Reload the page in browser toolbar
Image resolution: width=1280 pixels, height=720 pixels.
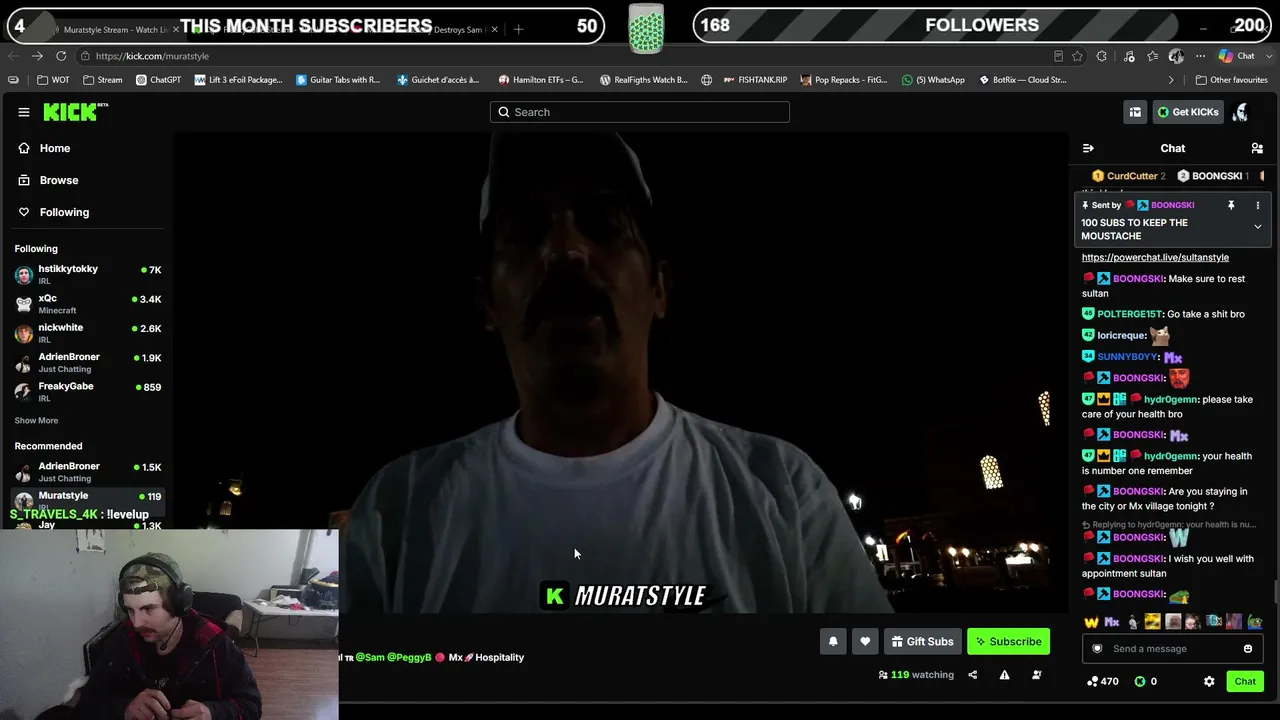click(61, 56)
